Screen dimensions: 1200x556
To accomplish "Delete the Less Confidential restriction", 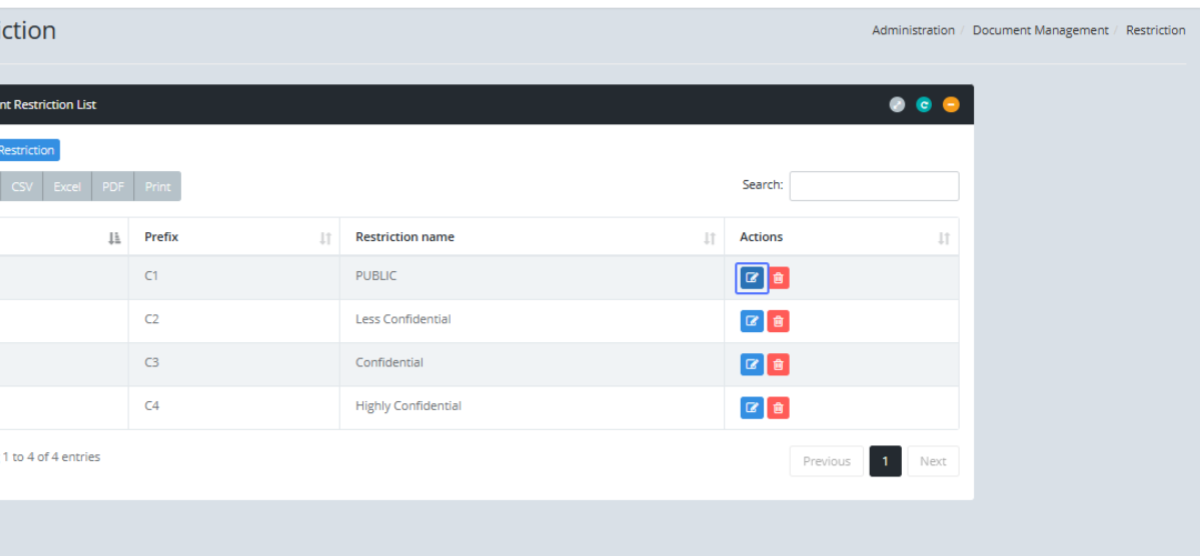I will [779, 321].
